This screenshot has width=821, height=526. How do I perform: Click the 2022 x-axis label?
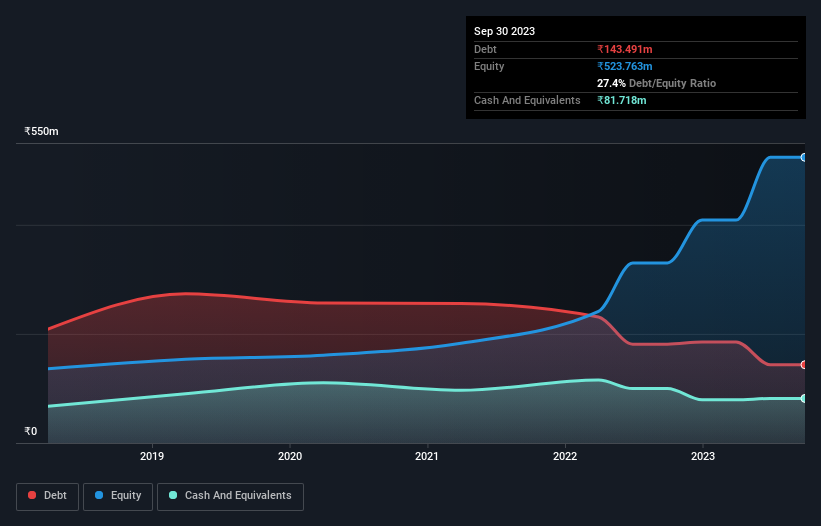click(565, 456)
